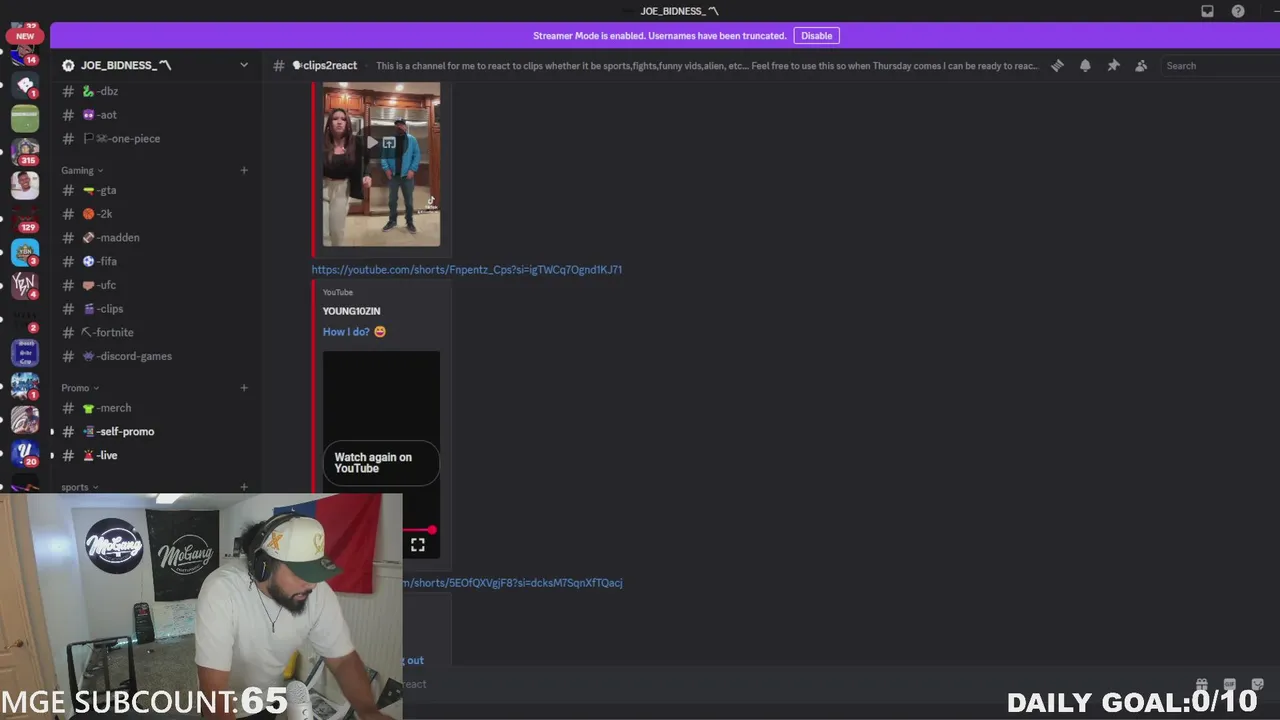This screenshot has width=1280, height=720.
Task: Open YBN server icon with badge 4
Action: pos(25,286)
